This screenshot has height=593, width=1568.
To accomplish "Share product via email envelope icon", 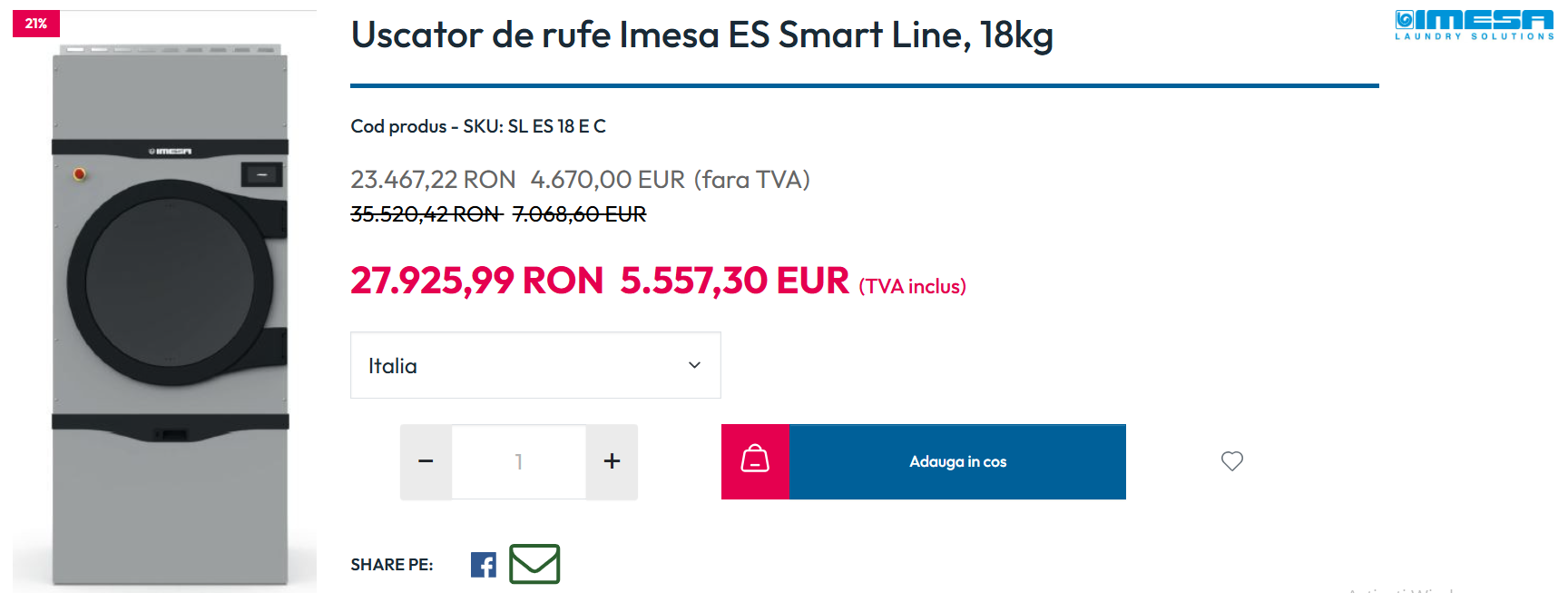I will click(534, 564).
